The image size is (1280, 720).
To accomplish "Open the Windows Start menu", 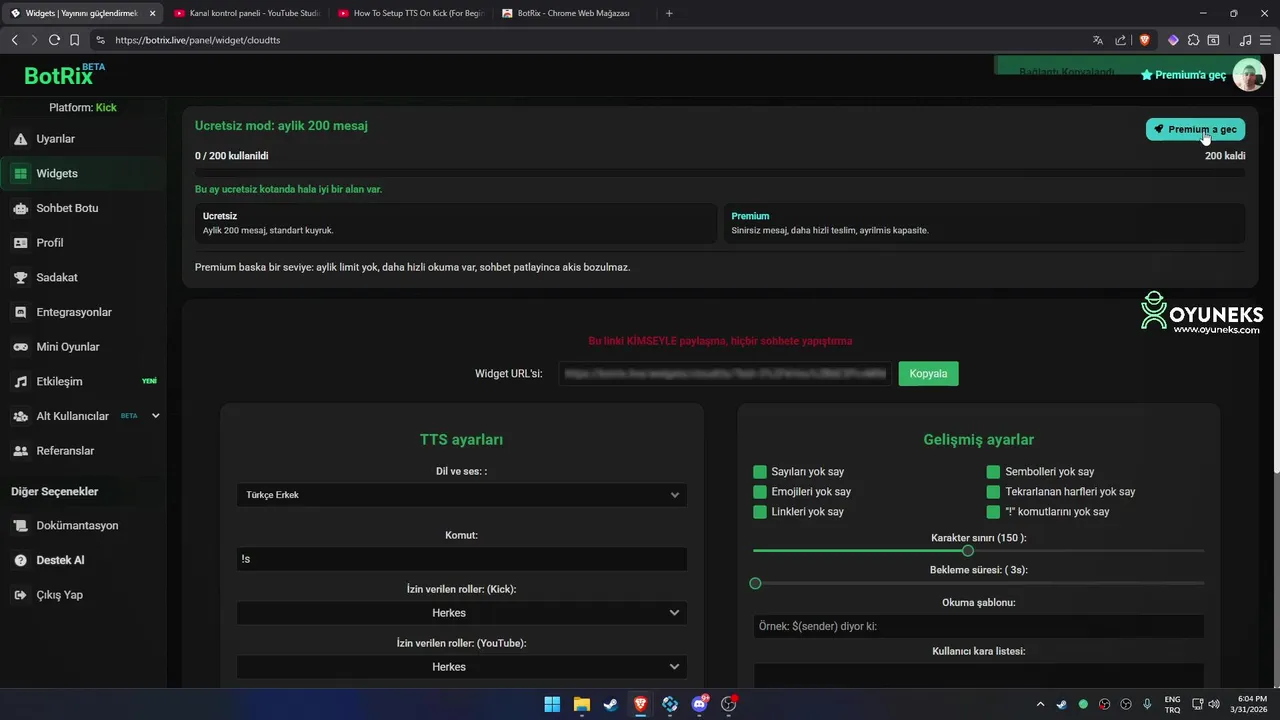I will (552, 704).
